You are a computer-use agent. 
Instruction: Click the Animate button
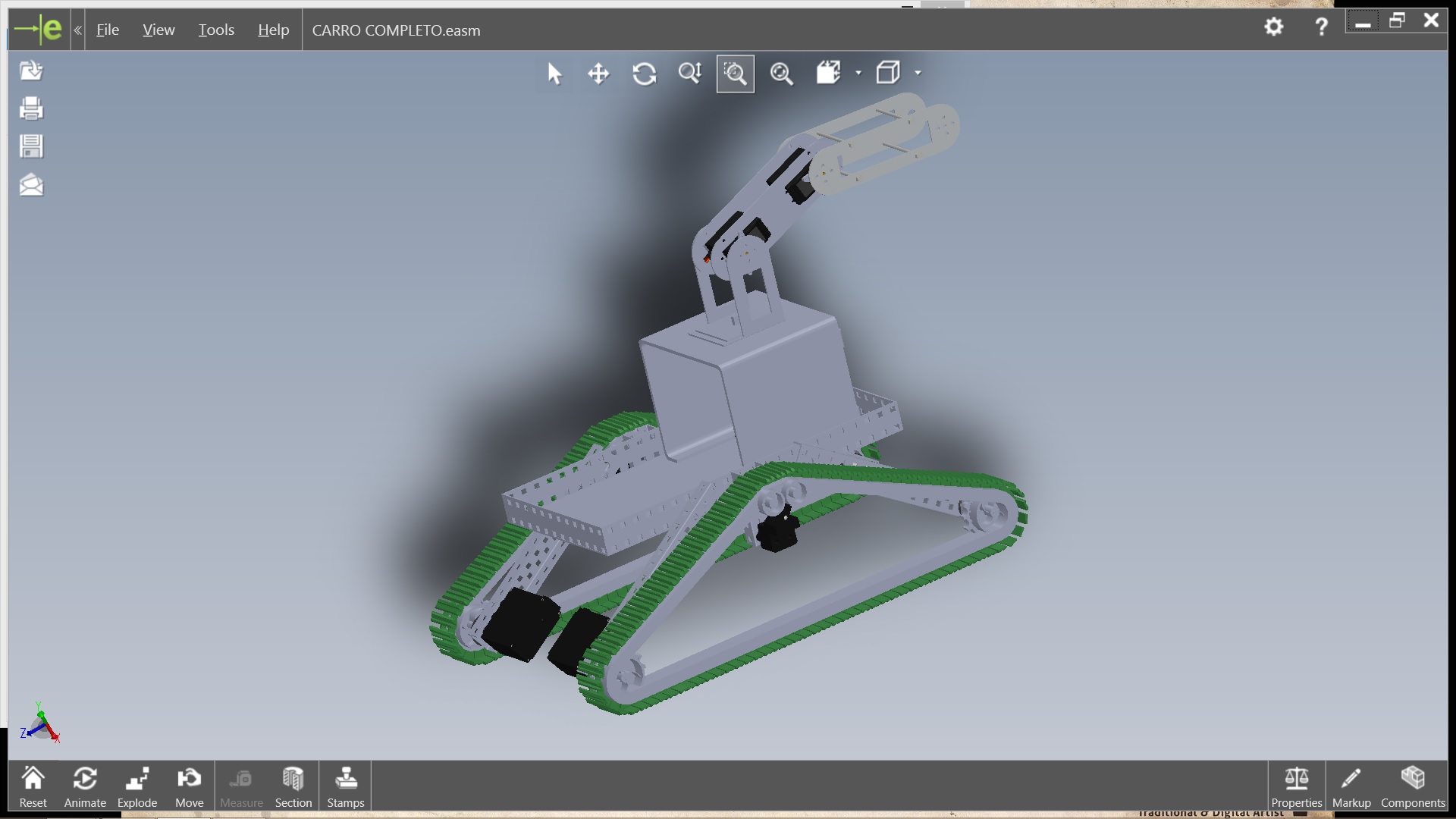pyautogui.click(x=85, y=786)
